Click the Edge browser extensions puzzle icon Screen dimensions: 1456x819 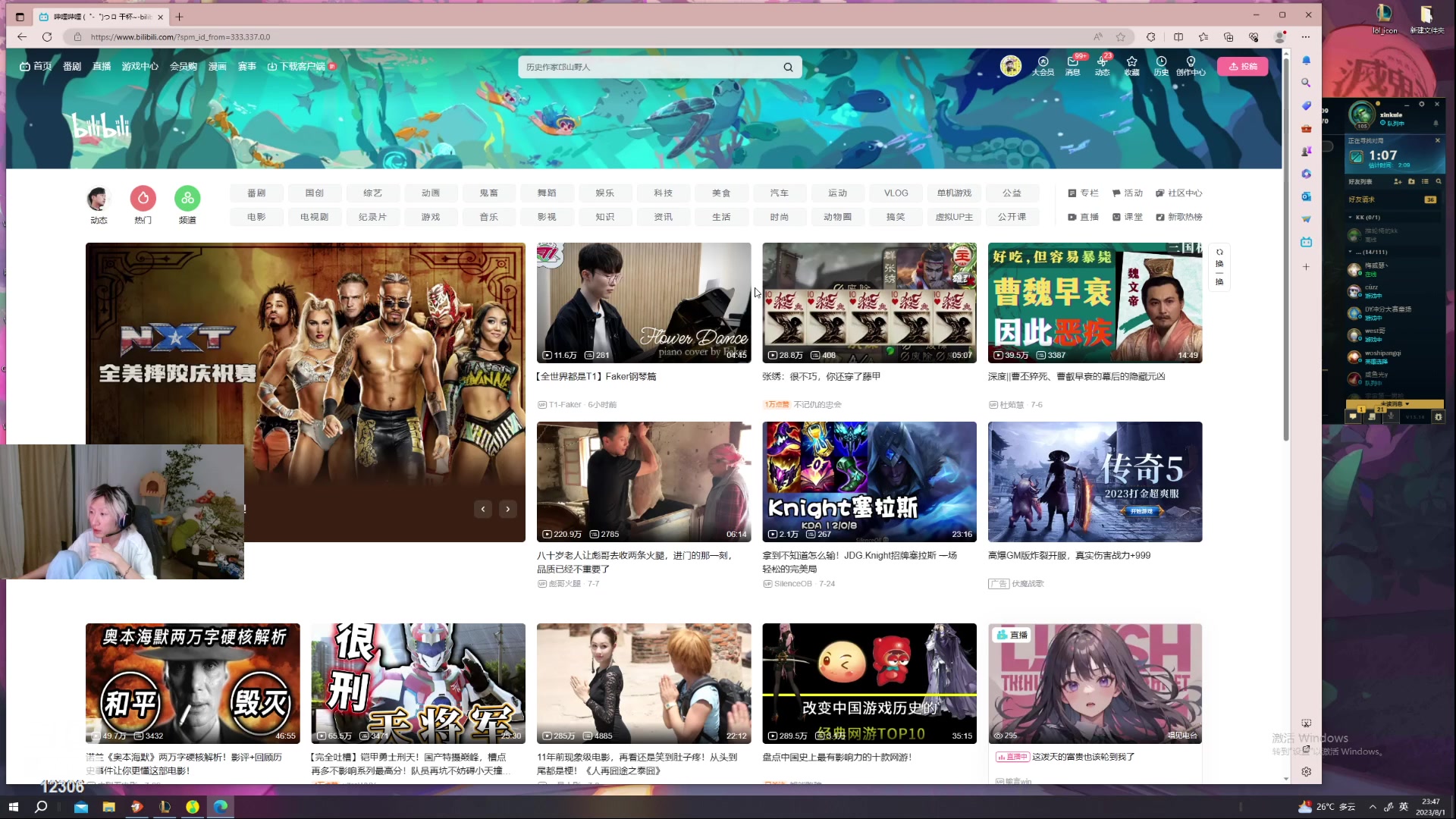pyautogui.click(x=1150, y=36)
